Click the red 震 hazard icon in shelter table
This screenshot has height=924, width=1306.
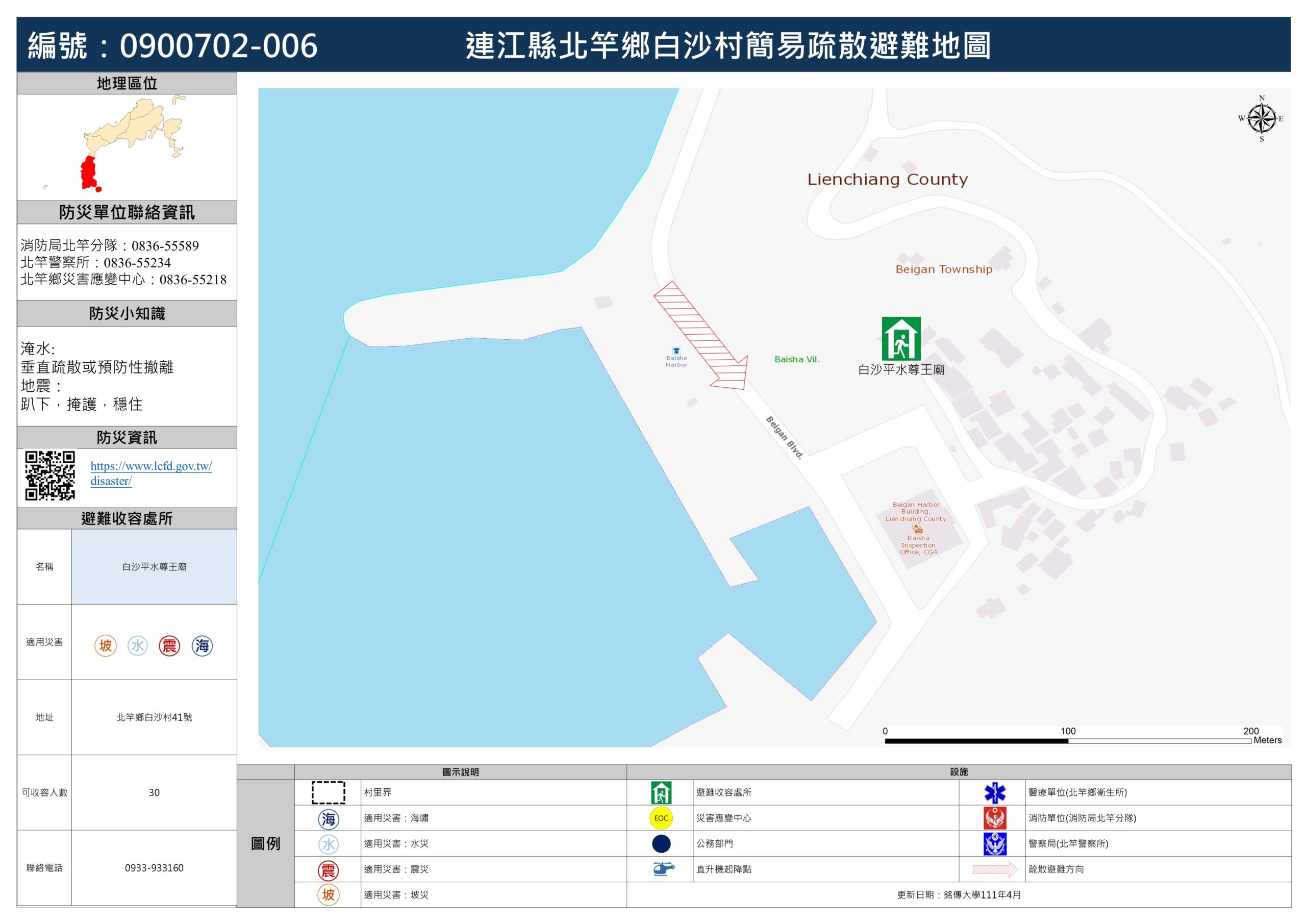click(x=169, y=645)
